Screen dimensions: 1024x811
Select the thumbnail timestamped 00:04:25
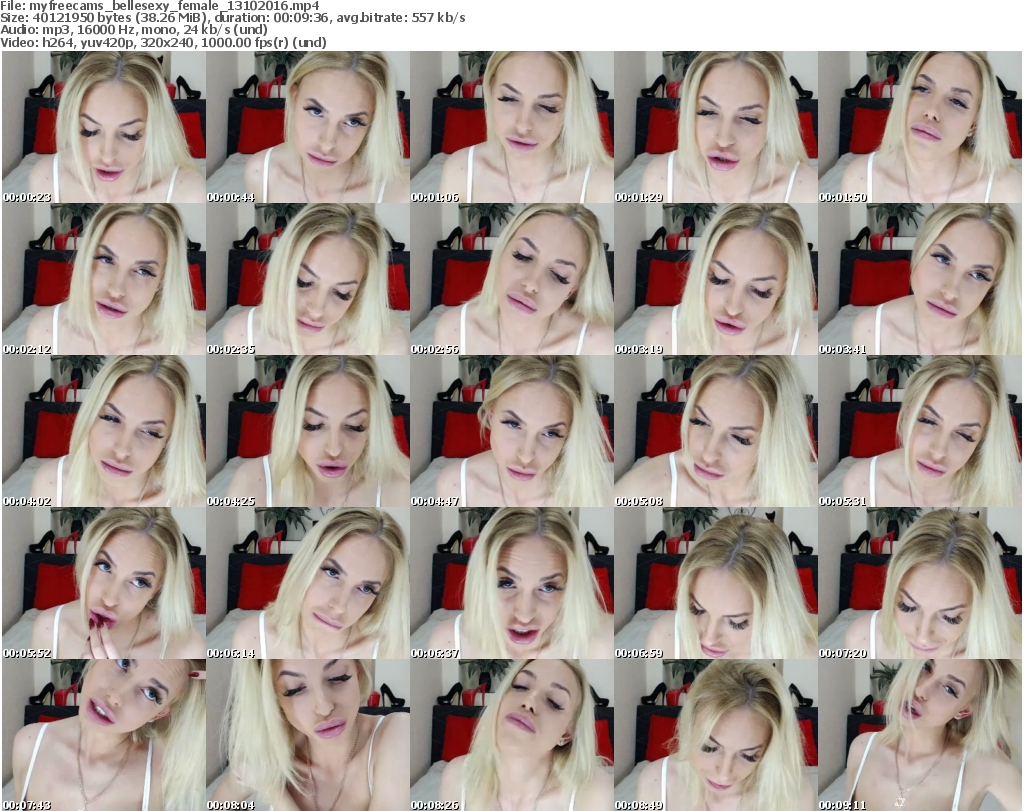pos(308,432)
